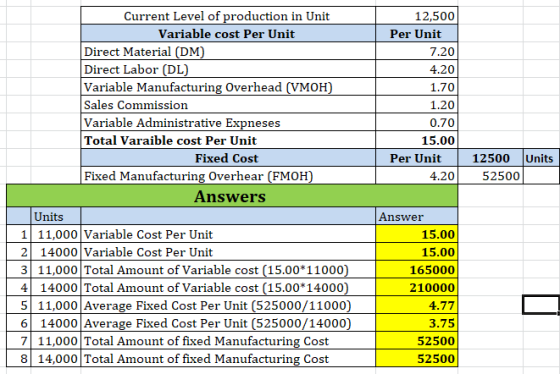Select the 165000 answer cell
560x374 pixels.
(416, 269)
